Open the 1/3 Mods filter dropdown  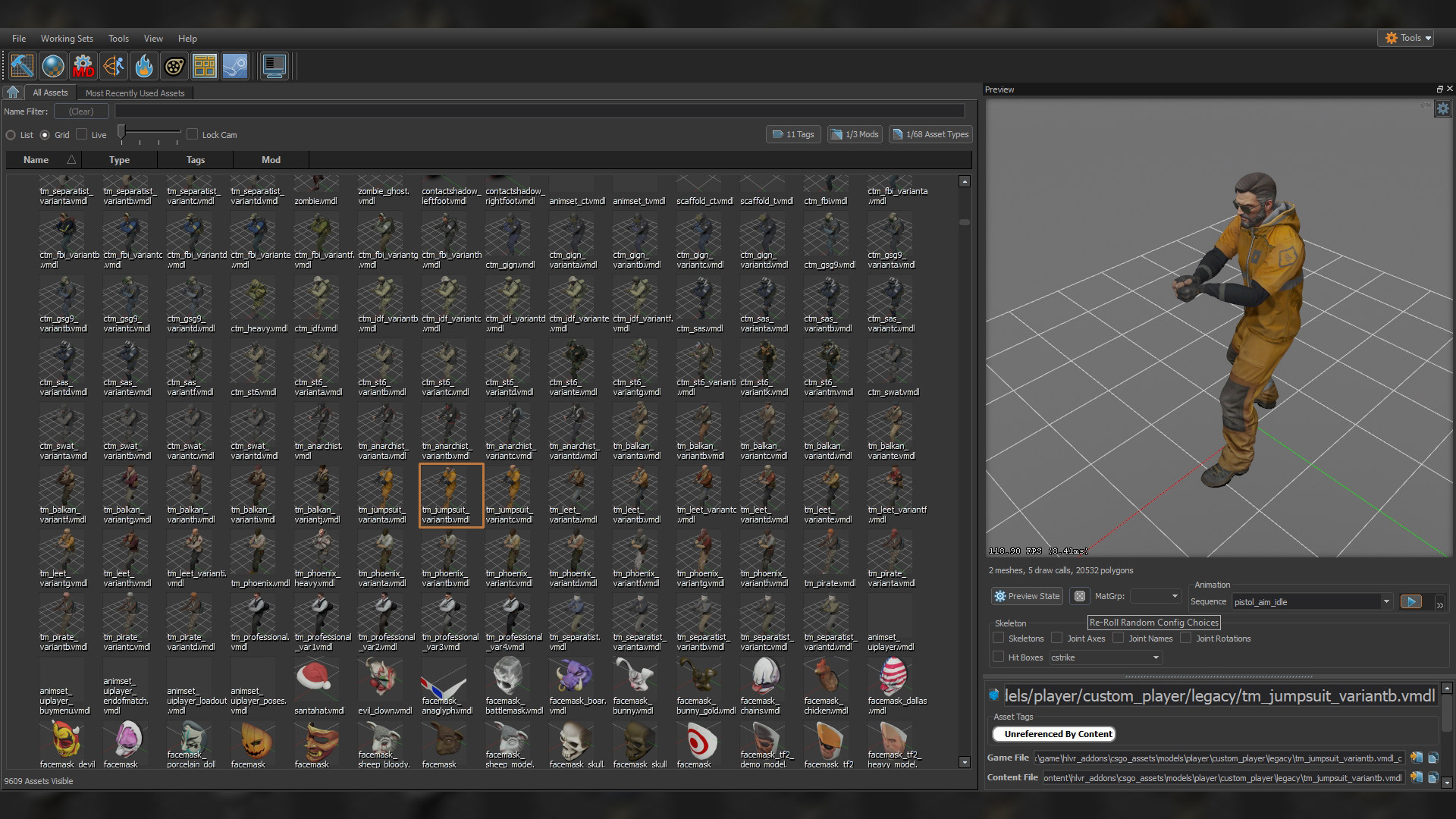pyautogui.click(x=855, y=134)
